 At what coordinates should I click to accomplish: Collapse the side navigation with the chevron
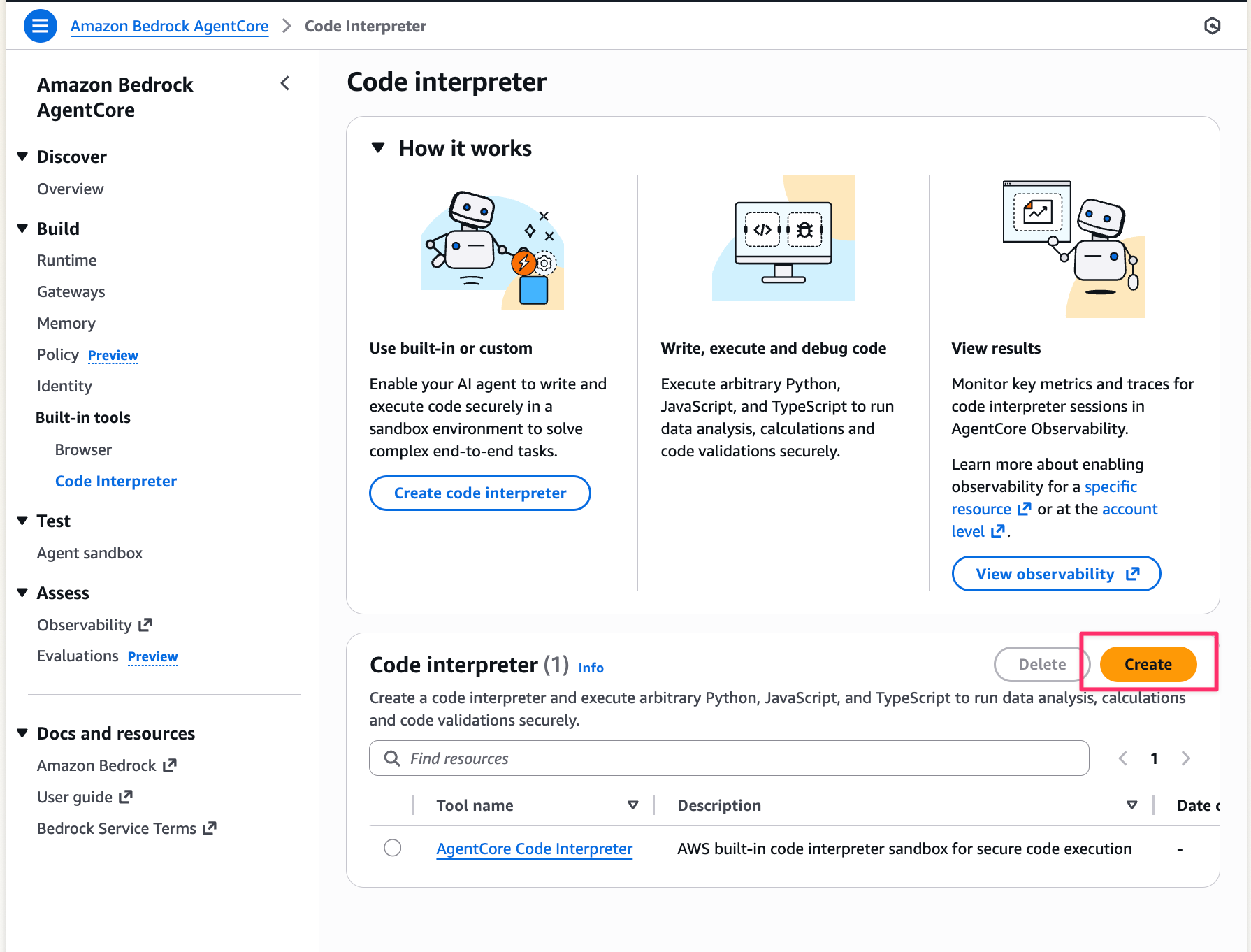point(285,84)
